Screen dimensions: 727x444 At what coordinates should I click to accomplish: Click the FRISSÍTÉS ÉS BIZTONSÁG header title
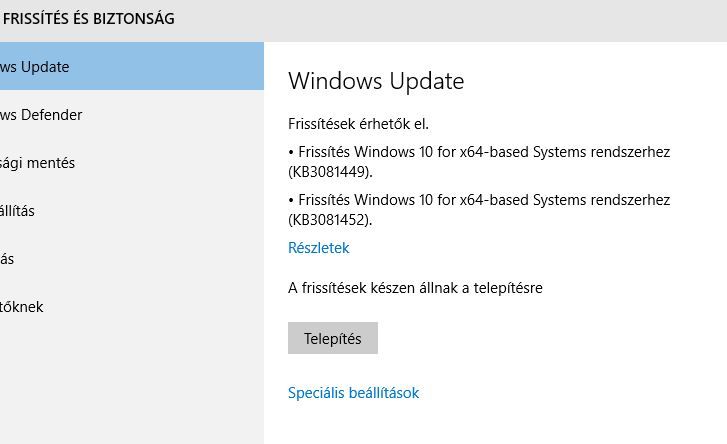coord(87,18)
